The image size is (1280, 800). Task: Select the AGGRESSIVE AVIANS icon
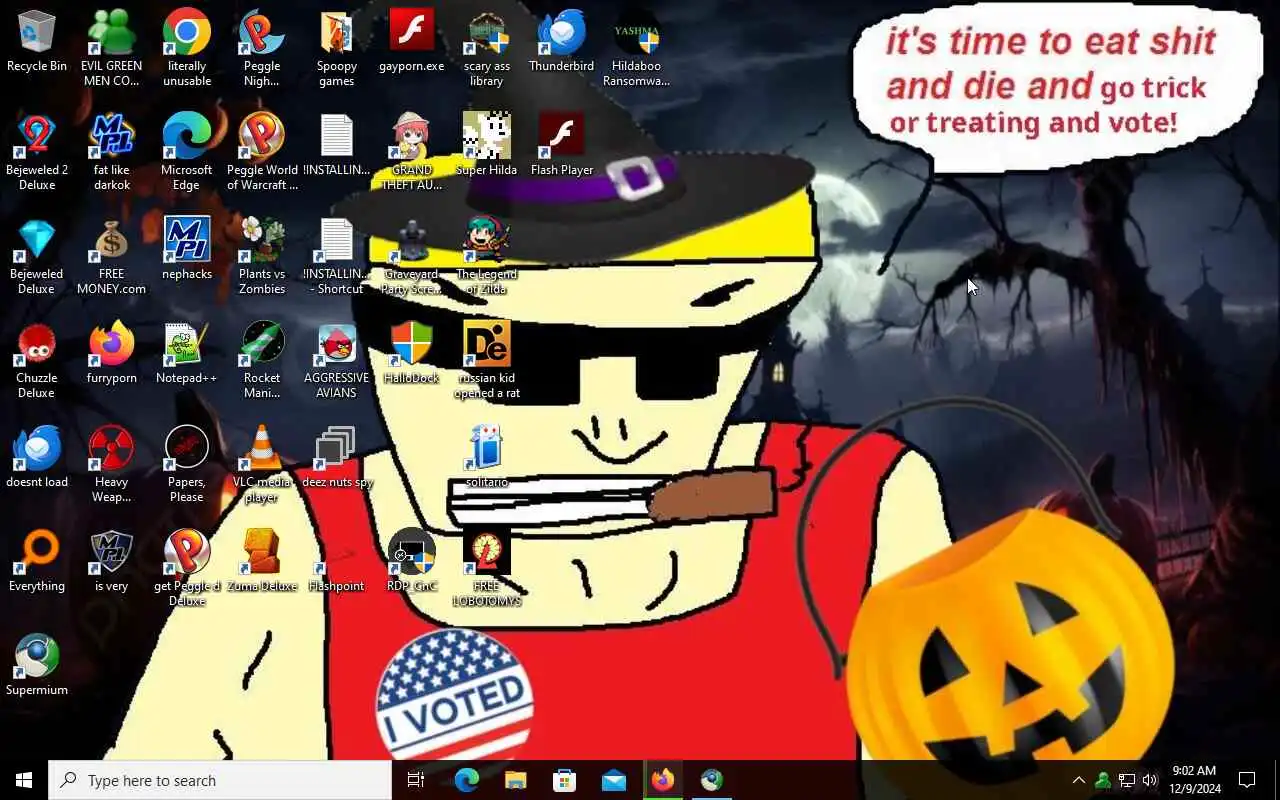pyautogui.click(x=337, y=360)
